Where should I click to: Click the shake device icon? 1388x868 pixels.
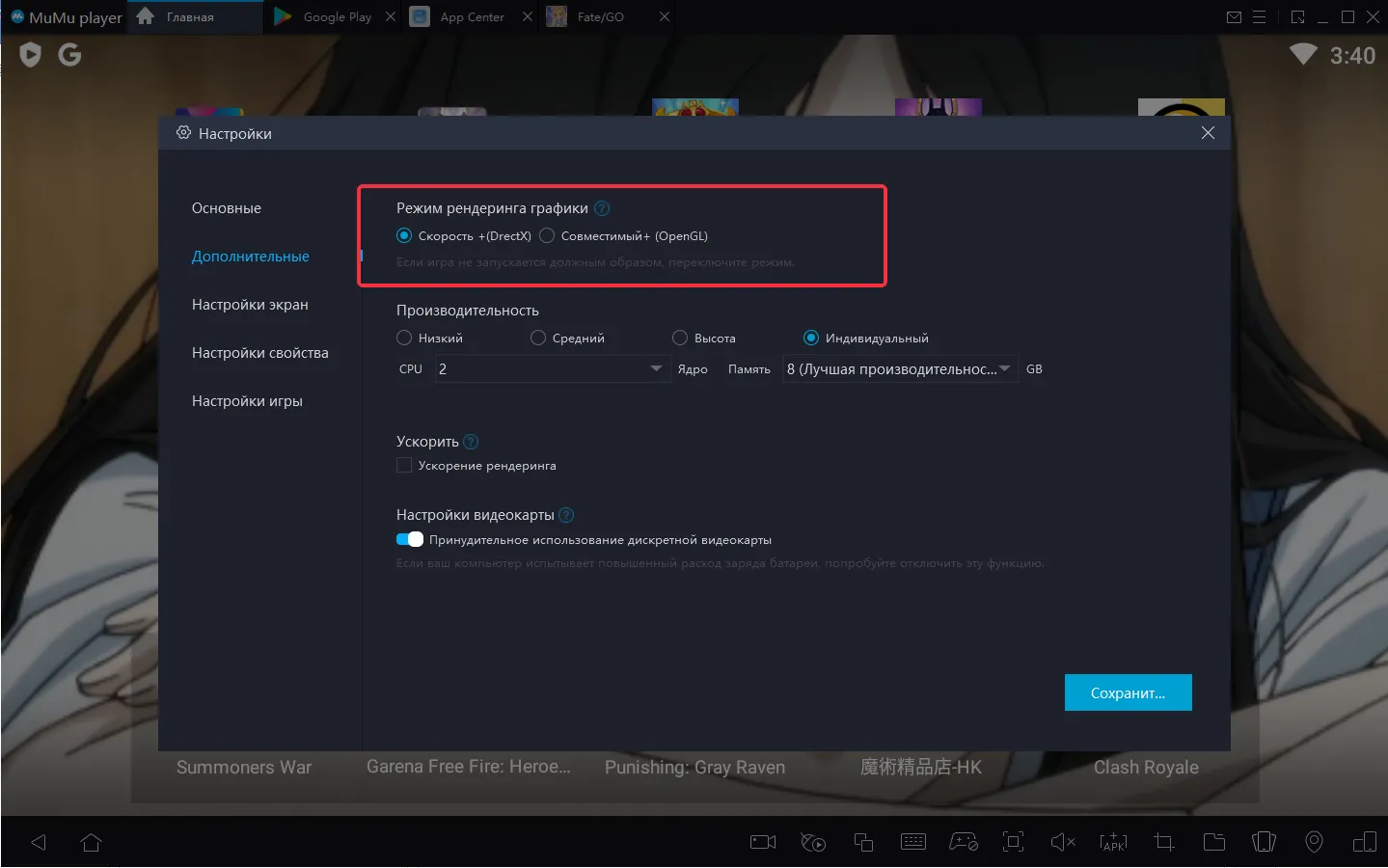click(x=1264, y=842)
